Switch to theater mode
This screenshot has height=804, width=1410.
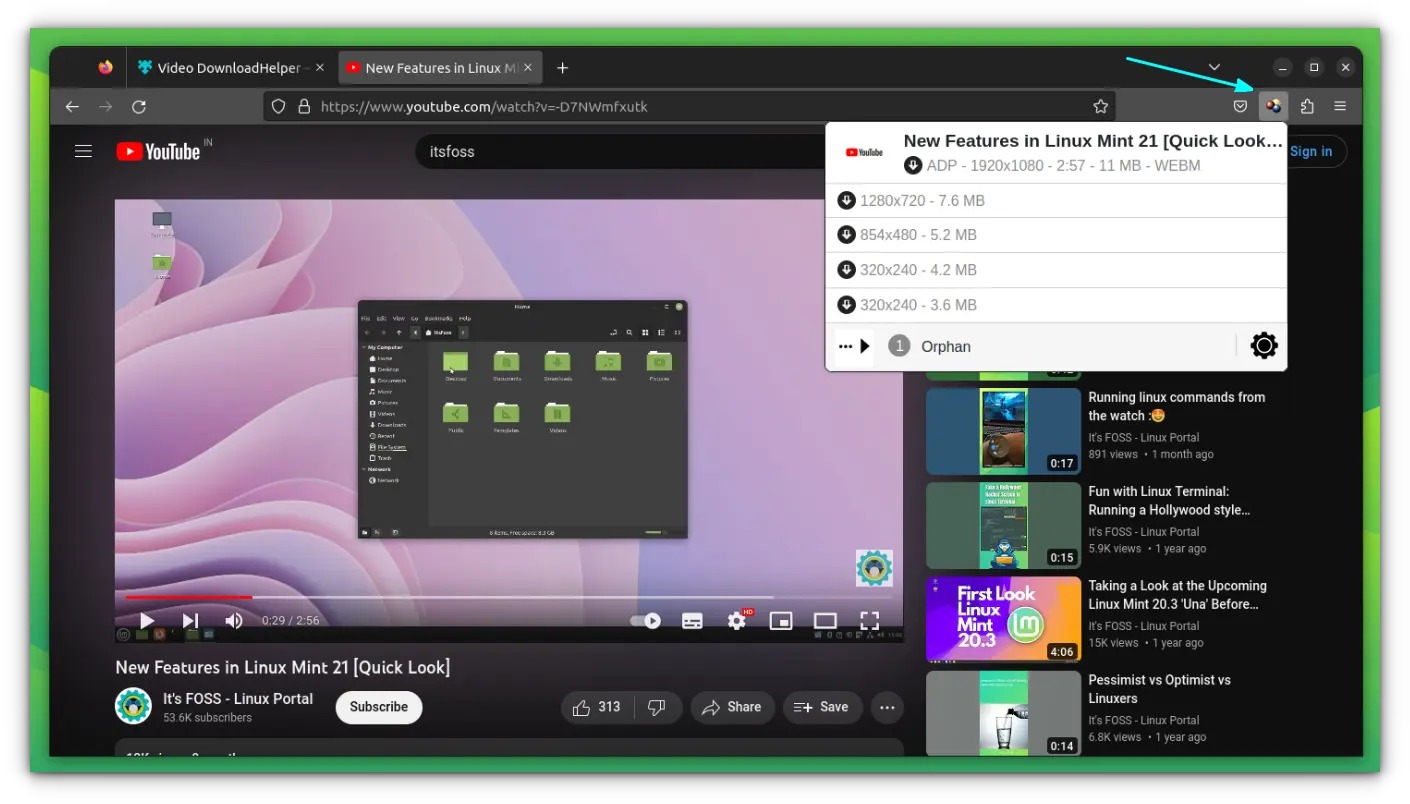click(x=825, y=620)
